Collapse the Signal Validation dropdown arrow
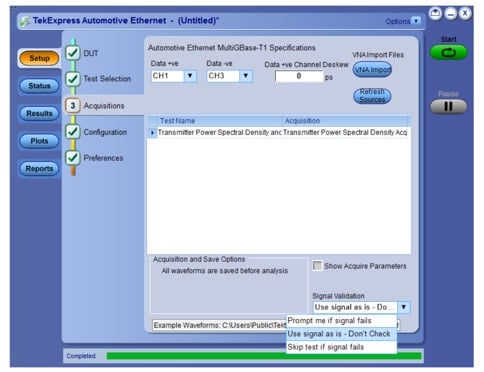The height and width of the screenshot is (372, 484). tap(404, 307)
